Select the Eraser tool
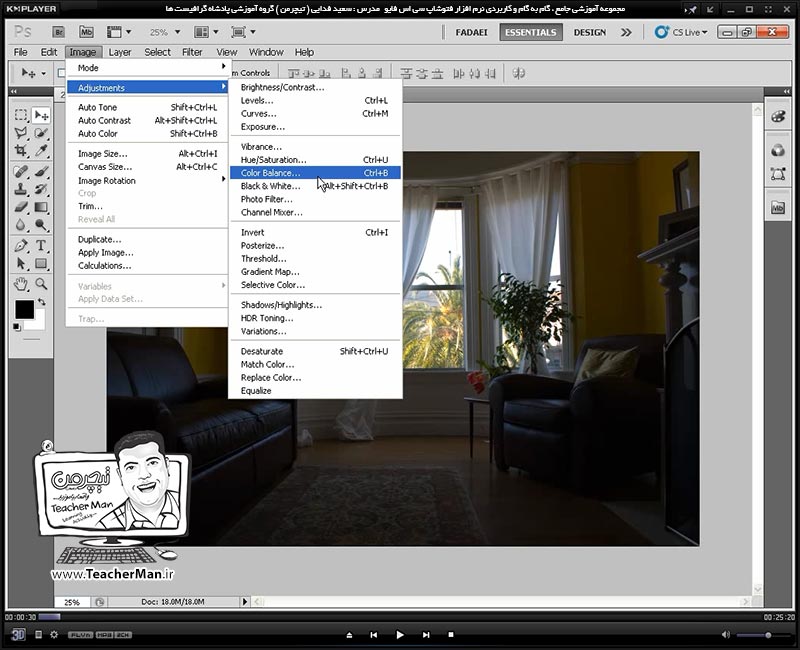Image resolution: width=800 pixels, height=650 pixels. (20, 207)
